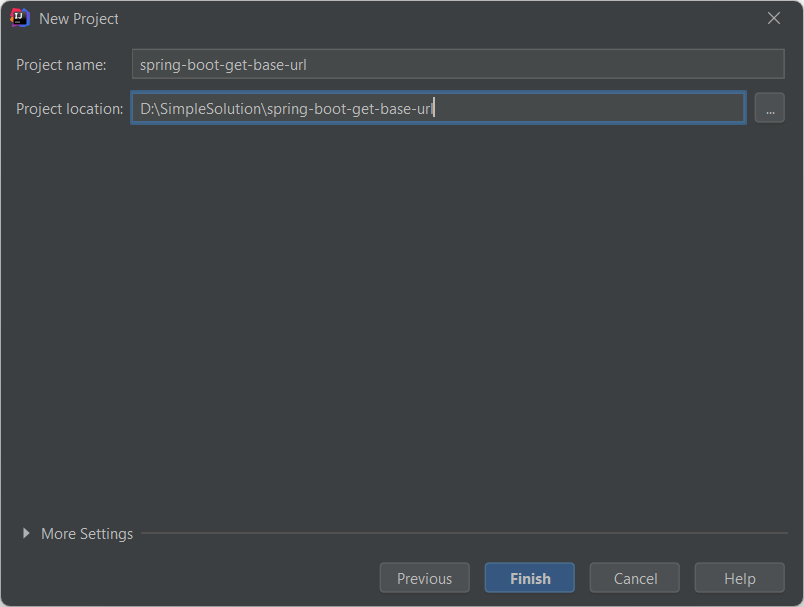
Task: Click the path D:\SimpleSolution\spring-boot-get-base-url
Action: 288,108
